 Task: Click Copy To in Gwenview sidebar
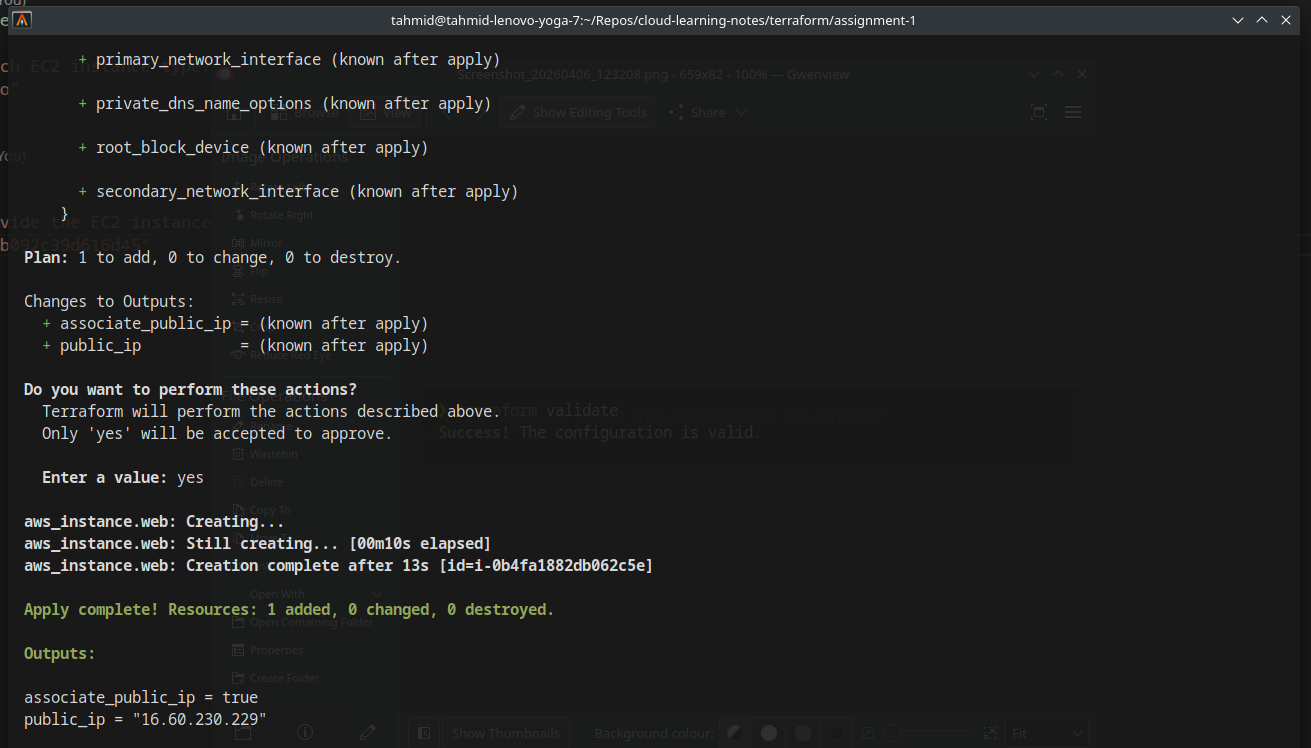click(262, 510)
